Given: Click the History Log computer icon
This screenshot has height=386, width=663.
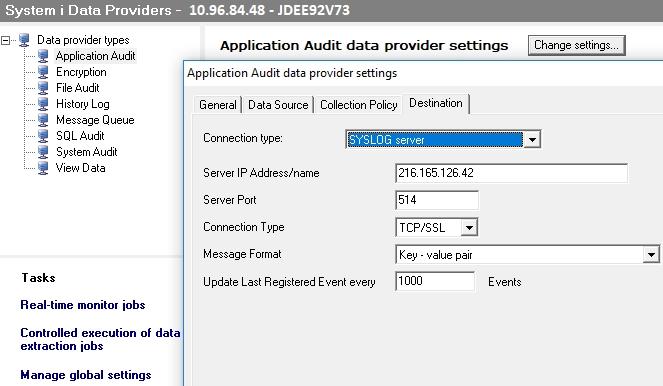Looking at the screenshot, I should 43,104.
